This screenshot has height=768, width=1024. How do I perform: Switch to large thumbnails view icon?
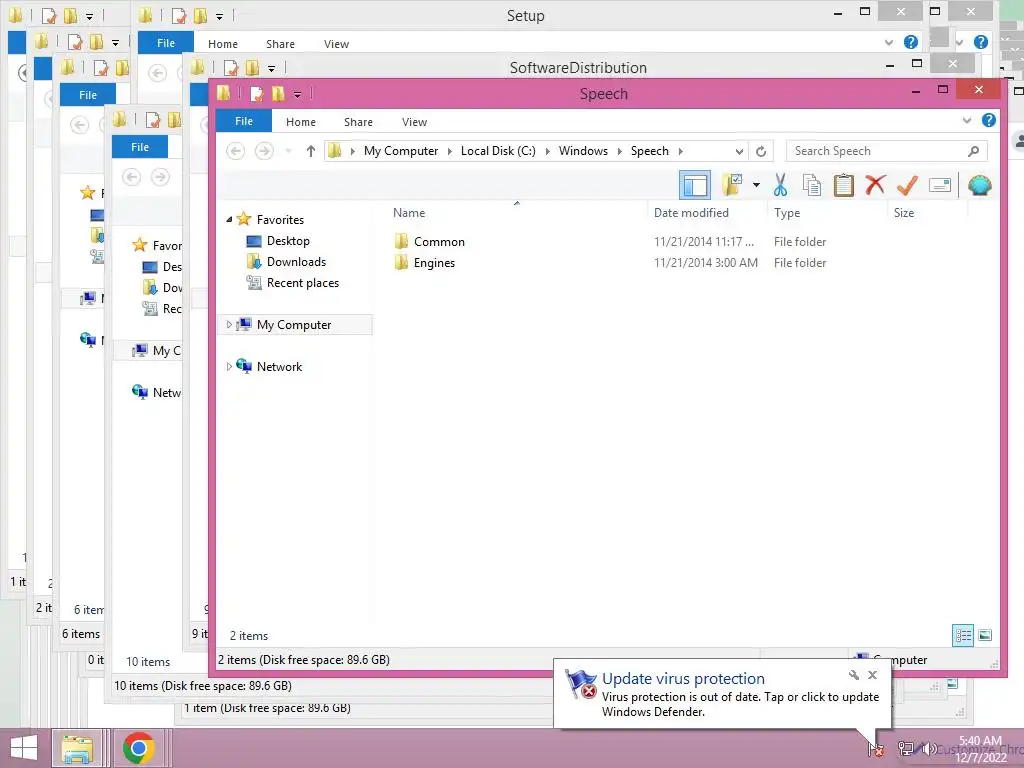tap(985, 635)
